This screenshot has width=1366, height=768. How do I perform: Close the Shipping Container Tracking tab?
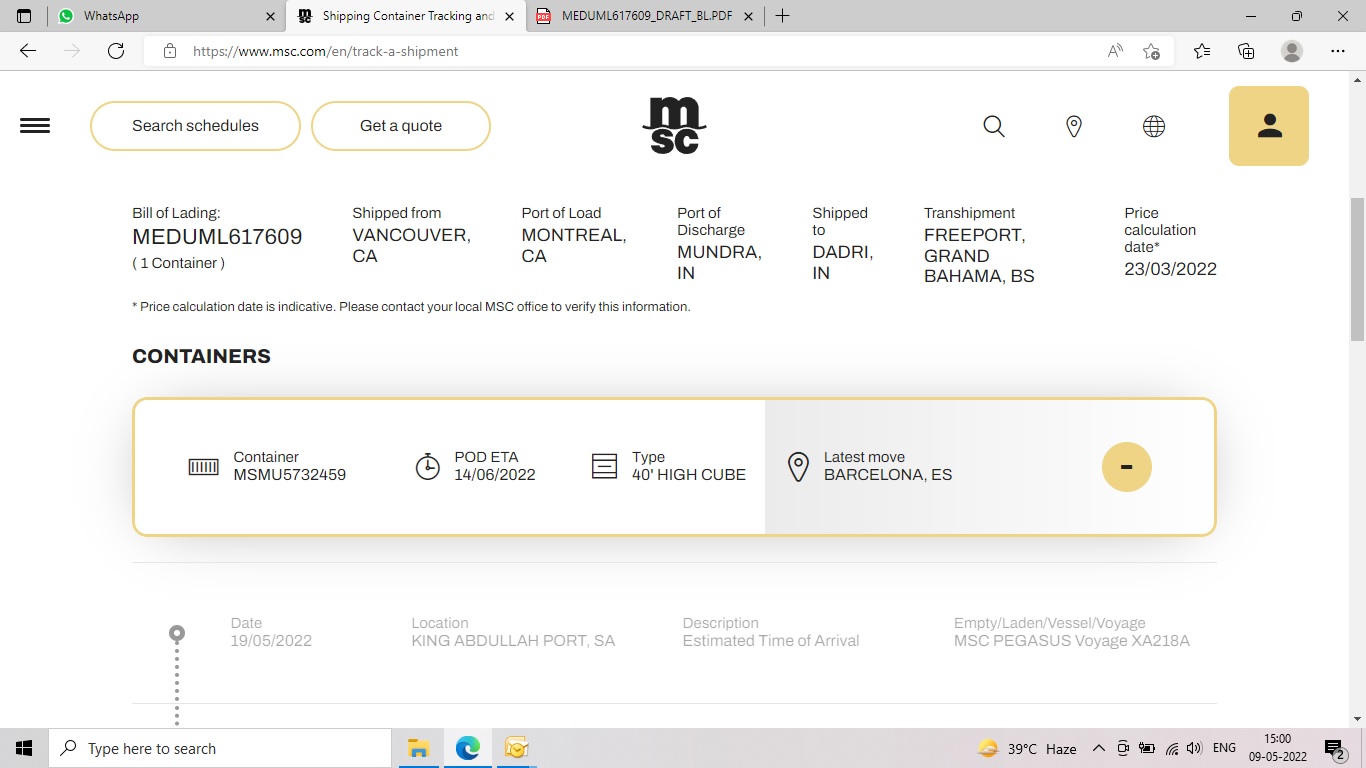[x=511, y=16]
